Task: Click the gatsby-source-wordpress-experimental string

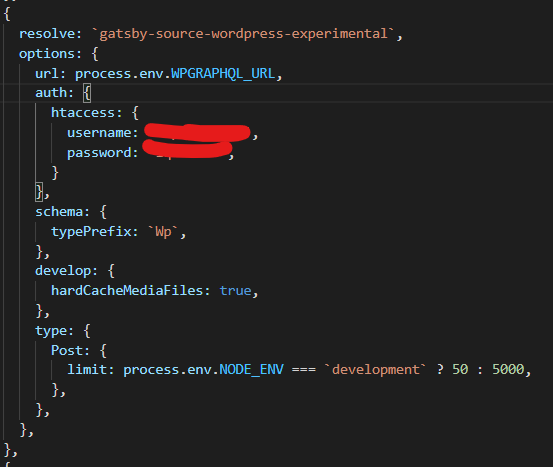Action: click(x=243, y=34)
